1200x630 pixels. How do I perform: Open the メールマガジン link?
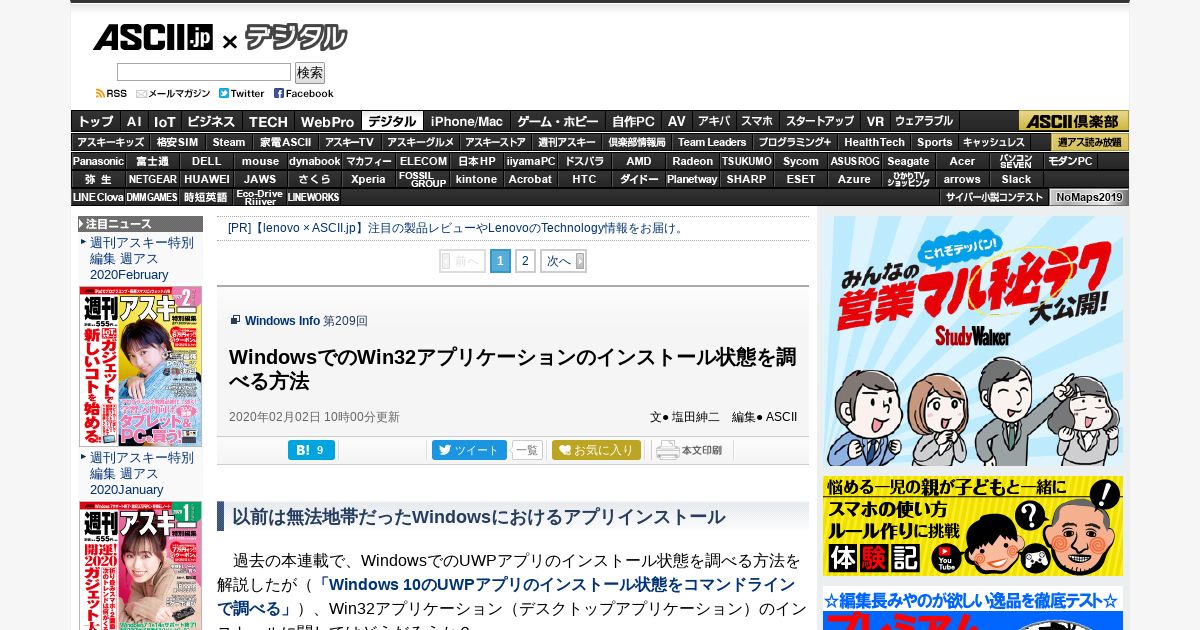click(x=173, y=94)
